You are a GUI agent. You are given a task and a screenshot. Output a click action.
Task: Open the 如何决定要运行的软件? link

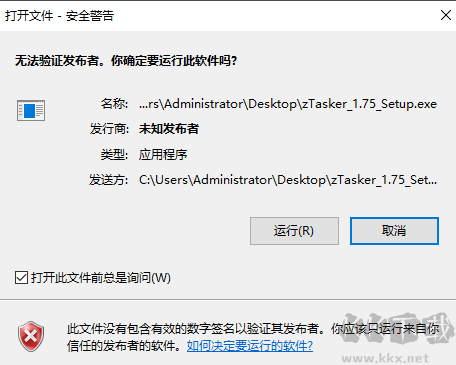pyautogui.click(x=250, y=346)
